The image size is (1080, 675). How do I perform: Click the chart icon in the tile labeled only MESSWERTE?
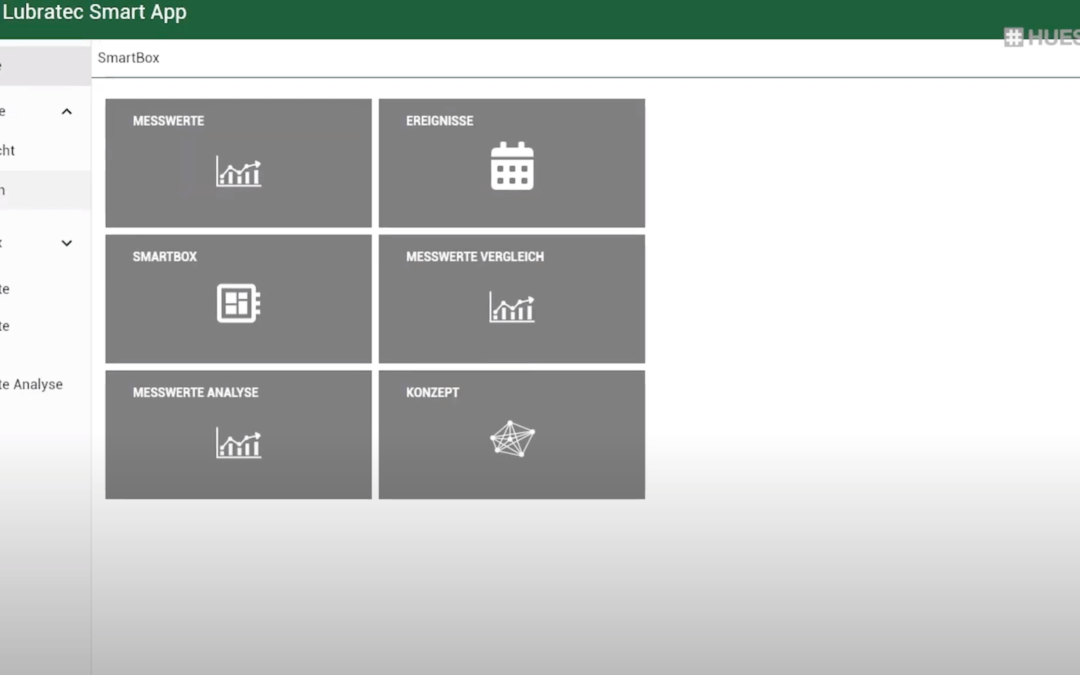coord(238,172)
